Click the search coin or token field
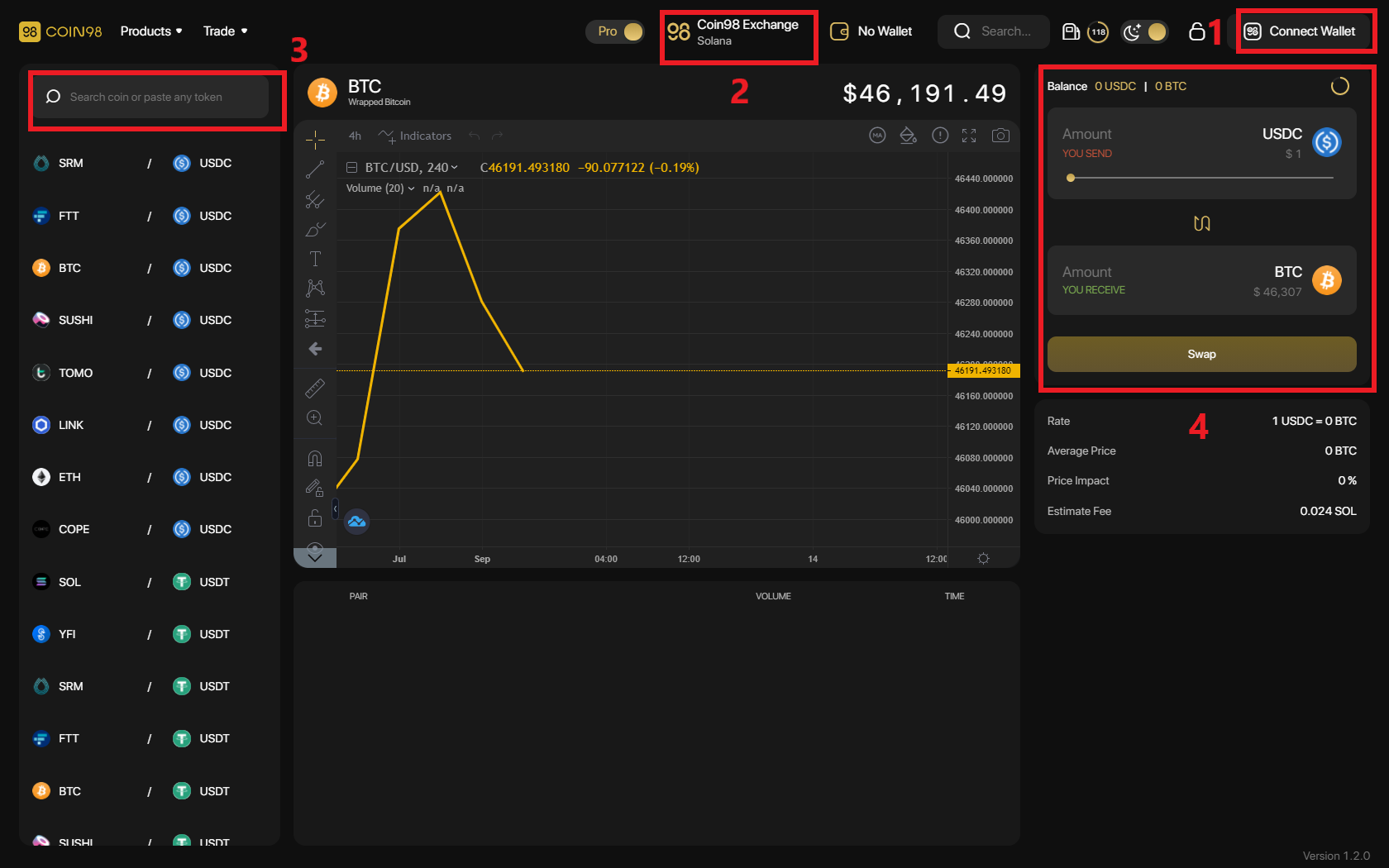The width and height of the screenshot is (1389, 868). [x=151, y=97]
